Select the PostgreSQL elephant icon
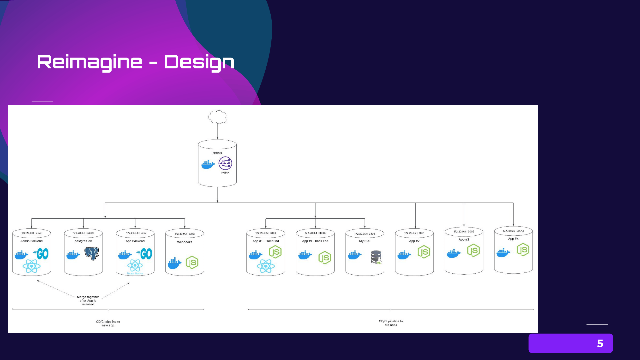The width and height of the screenshot is (640, 360). coord(92,253)
